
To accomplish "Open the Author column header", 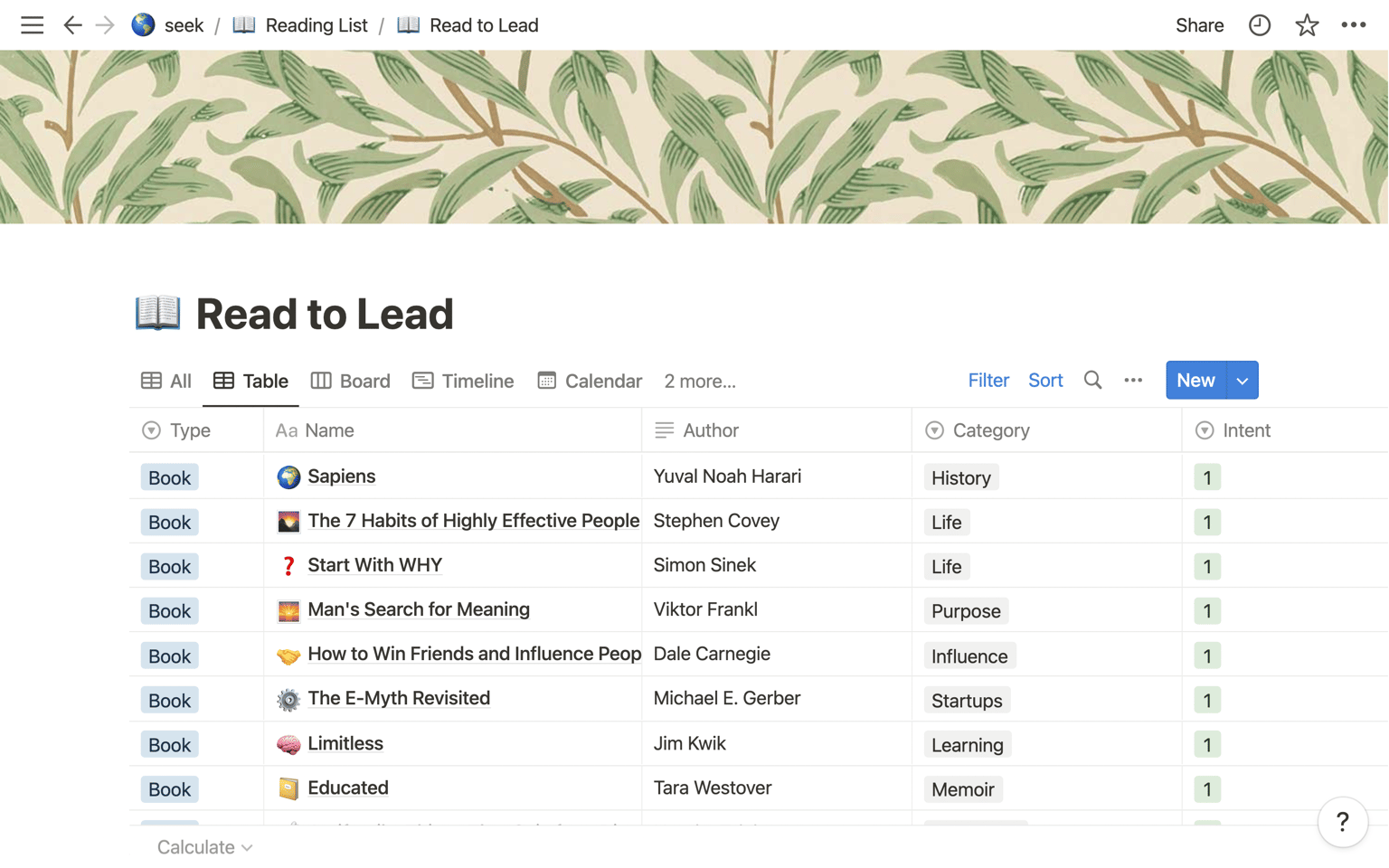I will tap(777, 430).
